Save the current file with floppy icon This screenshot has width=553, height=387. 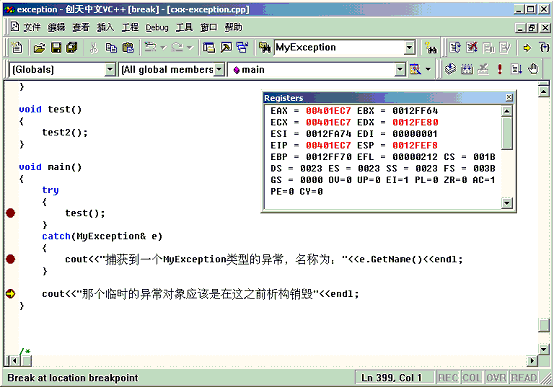[x=56, y=48]
